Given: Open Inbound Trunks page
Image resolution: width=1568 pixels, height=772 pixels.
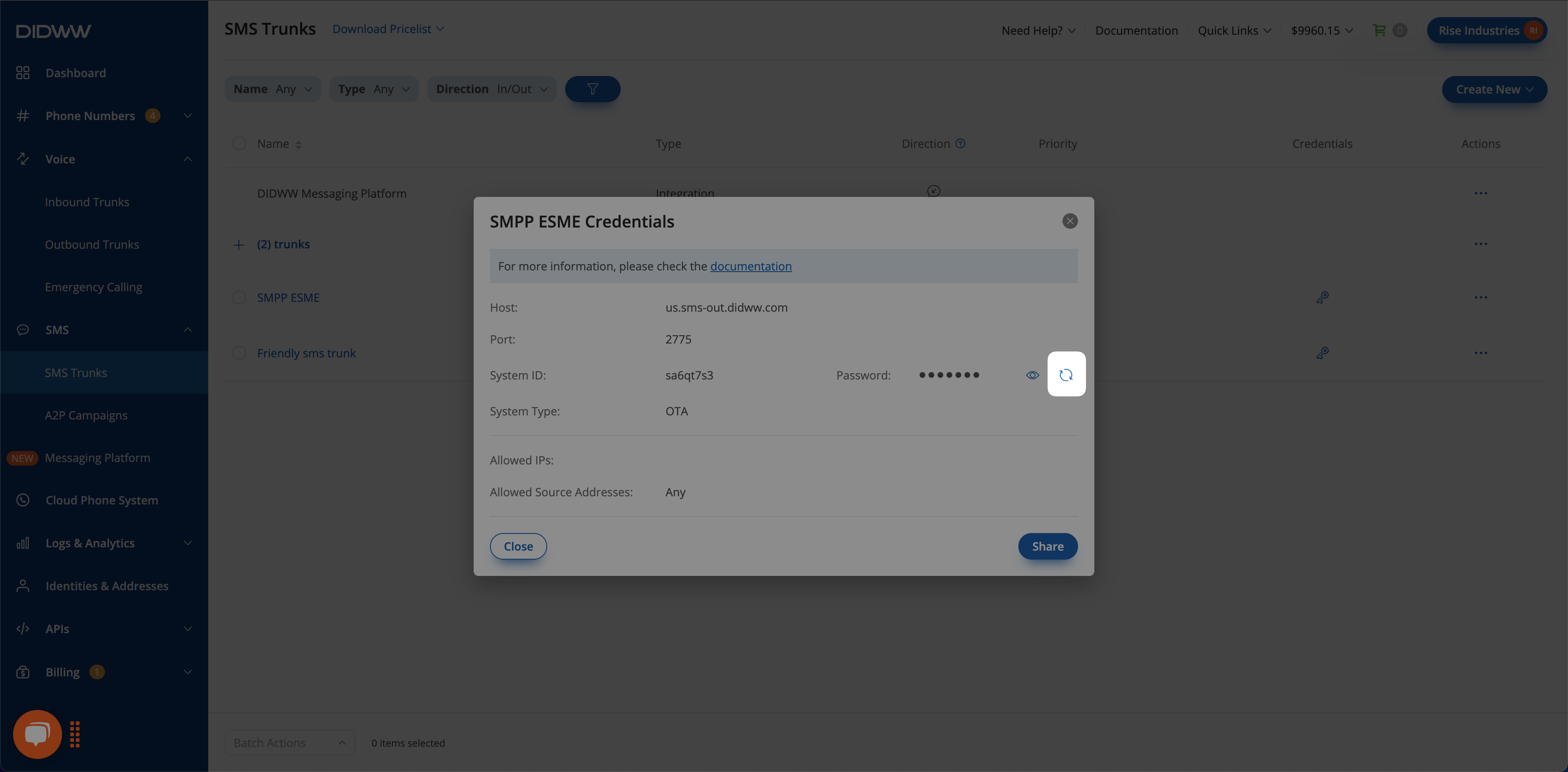Looking at the screenshot, I should tap(87, 202).
